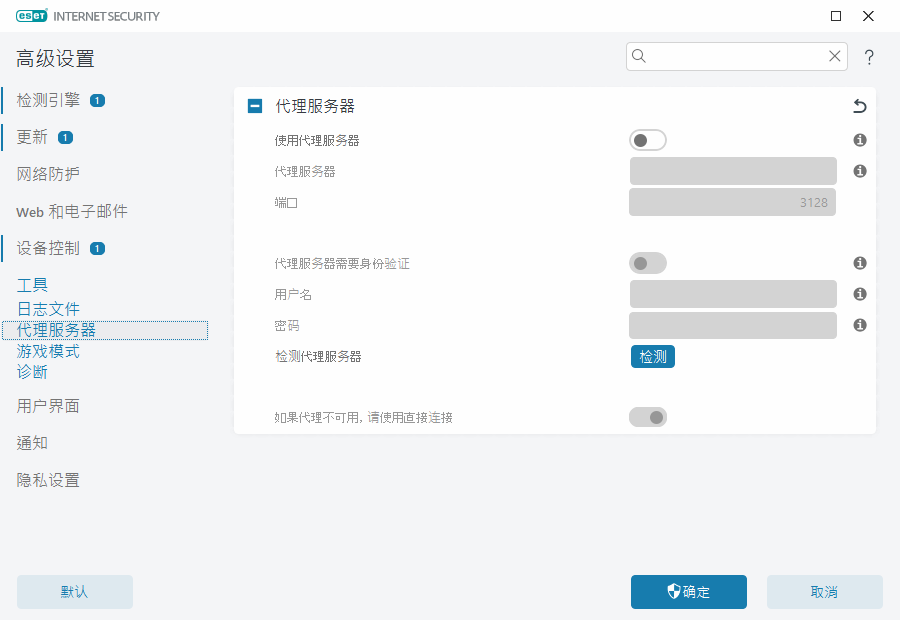Image resolution: width=900 pixels, height=620 pixels.
Task: Toggle the fallback to direct connection switch
Action: coord(648,417)
